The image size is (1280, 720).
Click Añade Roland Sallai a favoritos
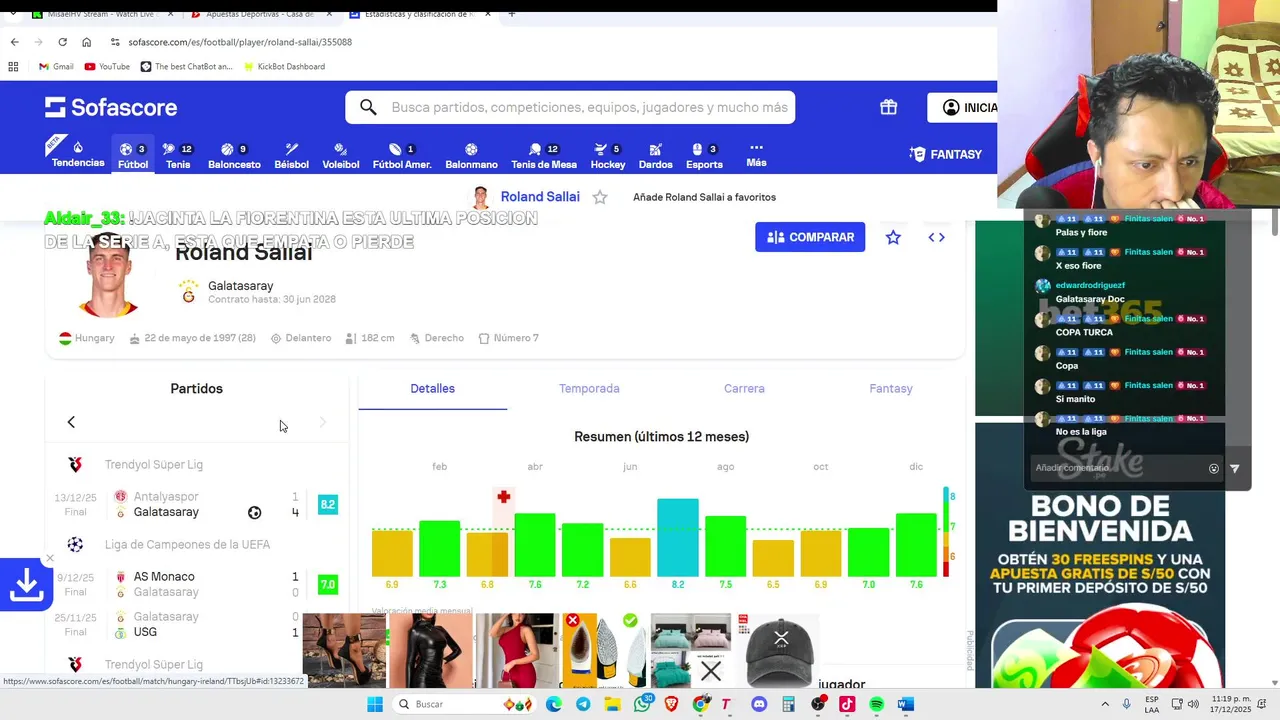704,197
